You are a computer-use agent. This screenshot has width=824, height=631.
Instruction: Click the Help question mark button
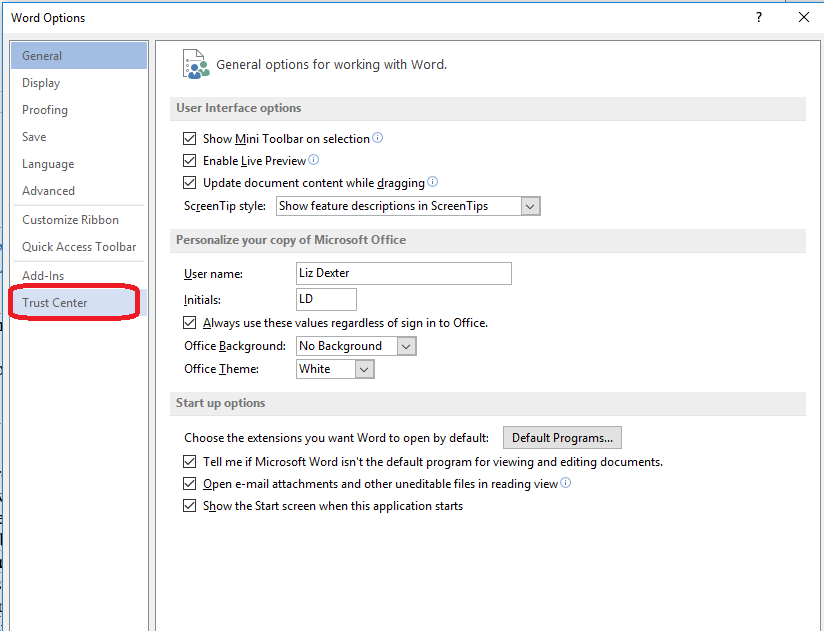coord(759,17)
